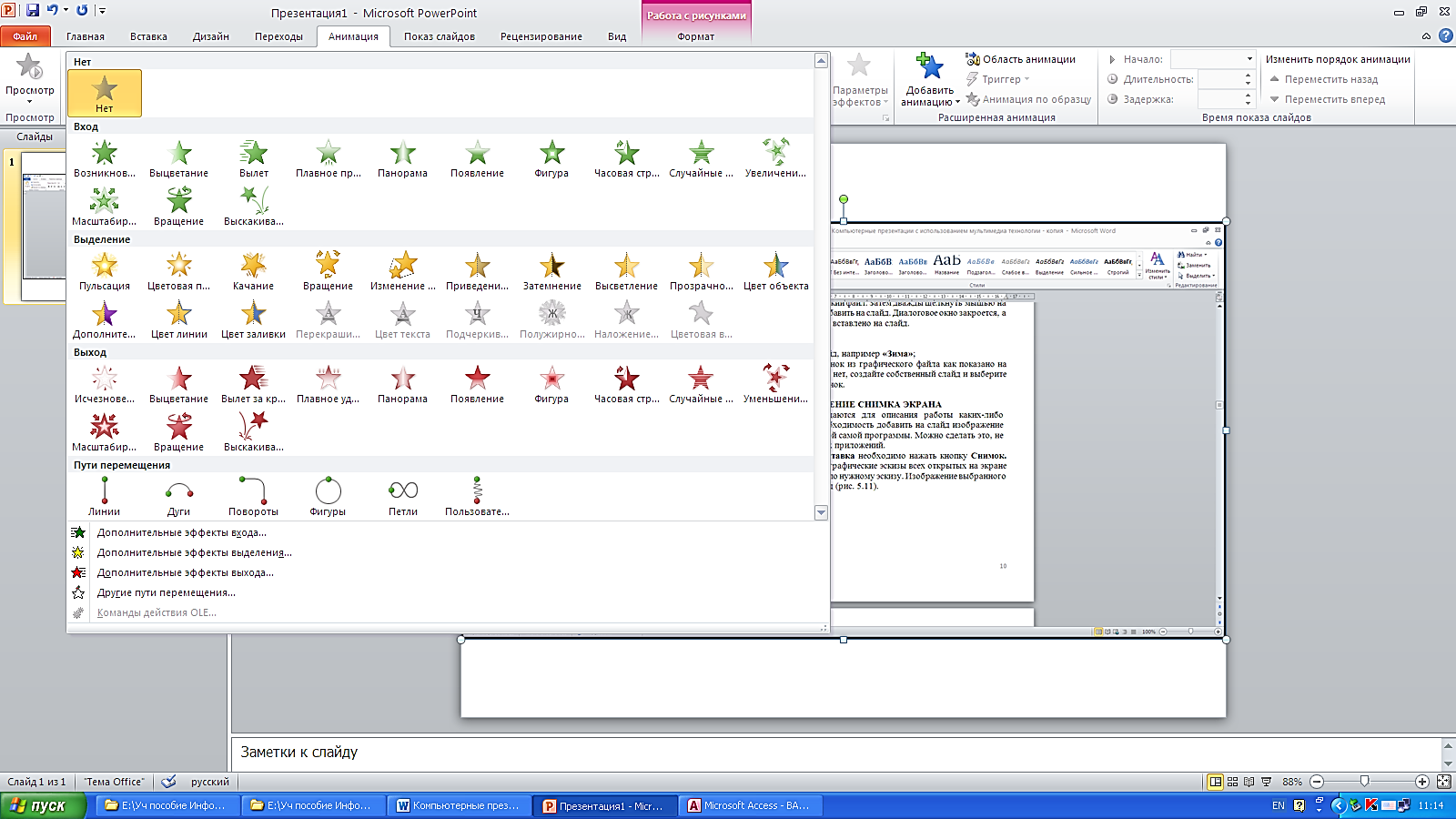This screenshot has height=819, width=1456.
Task: Choose 'Цвет заливки' emphasis animation
Action: point(254,319)
